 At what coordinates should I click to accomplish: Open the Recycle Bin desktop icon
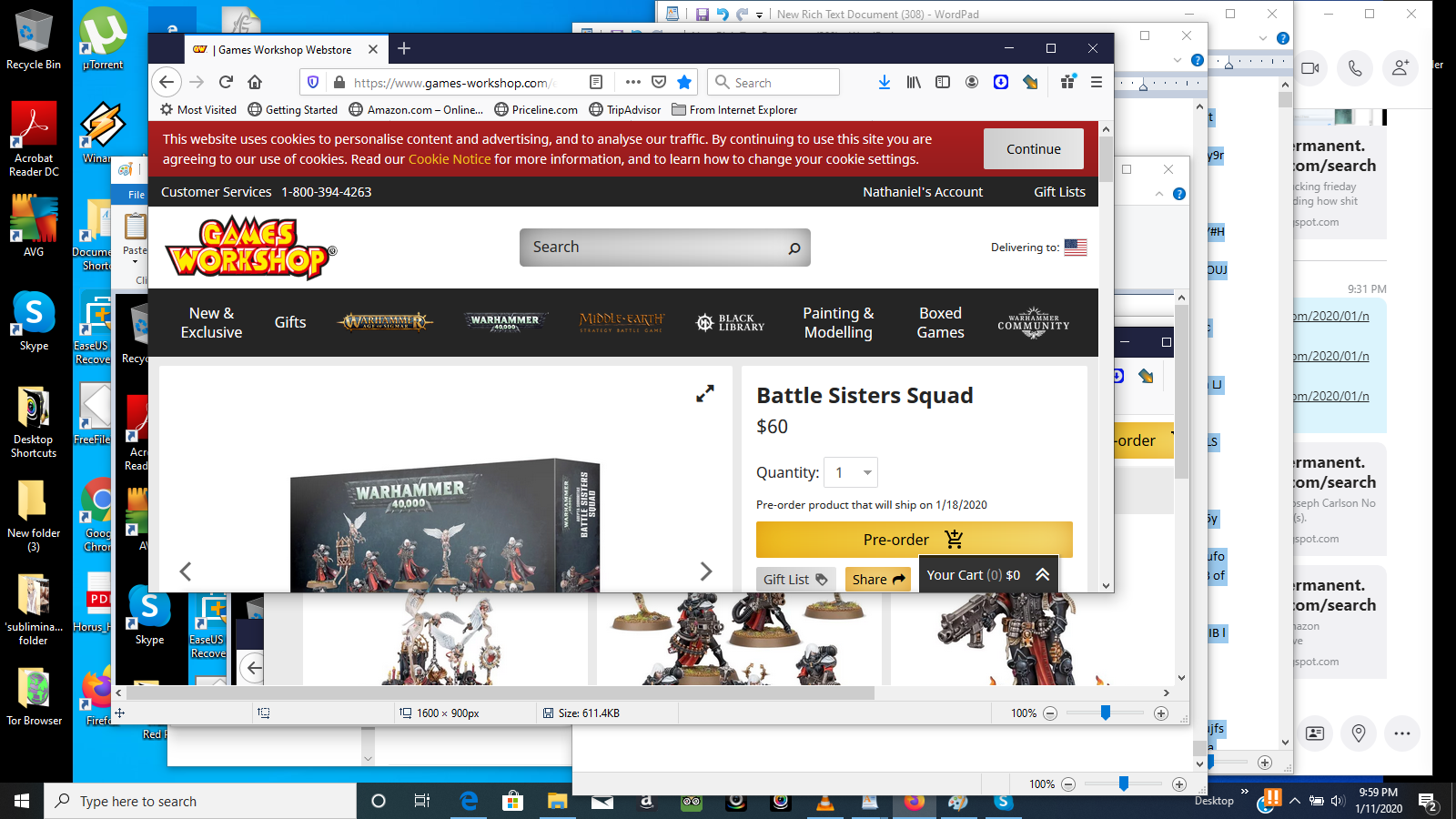pos(34,40)
